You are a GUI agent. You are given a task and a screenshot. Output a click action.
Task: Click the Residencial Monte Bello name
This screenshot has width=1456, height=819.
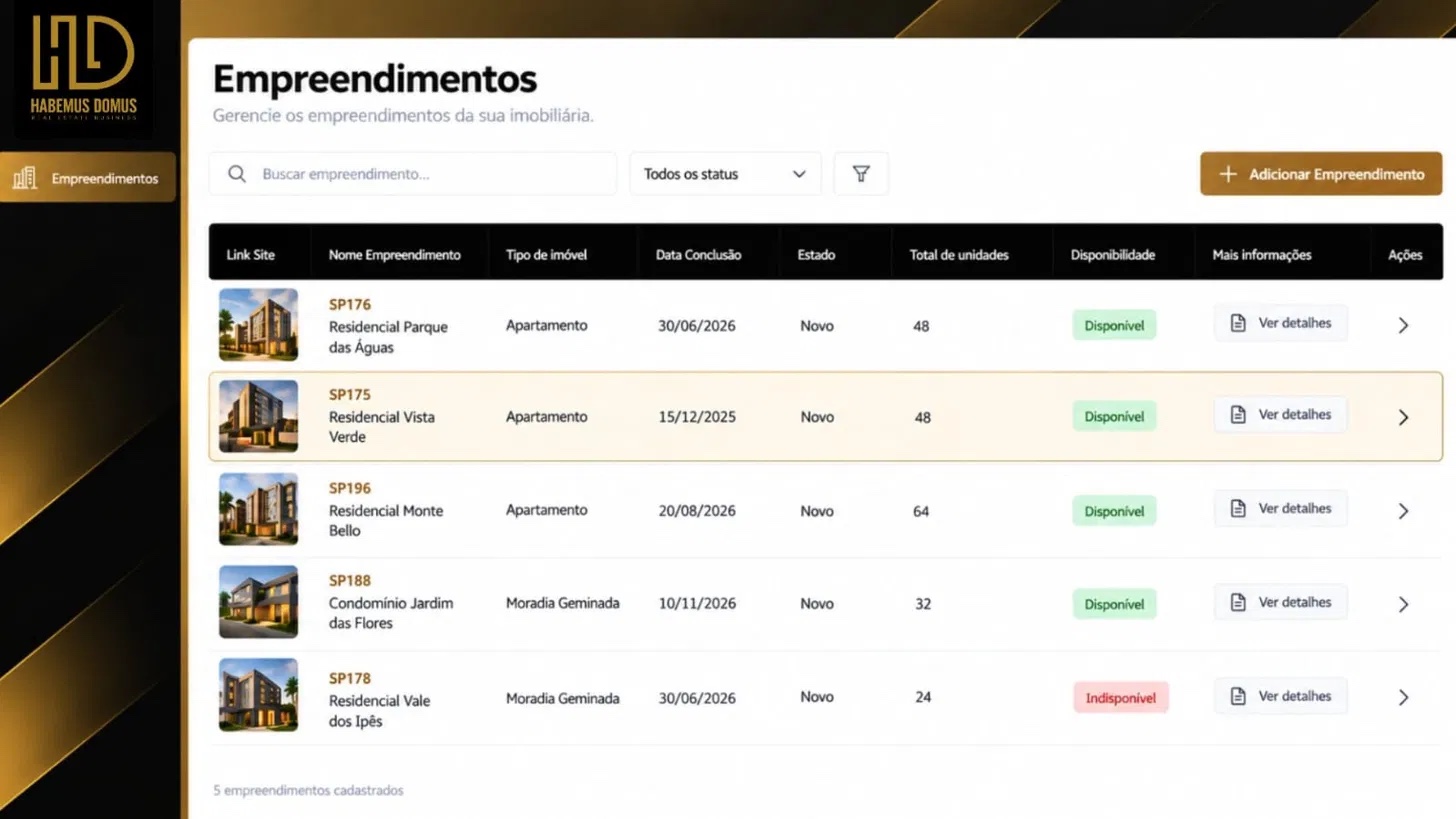386,520
